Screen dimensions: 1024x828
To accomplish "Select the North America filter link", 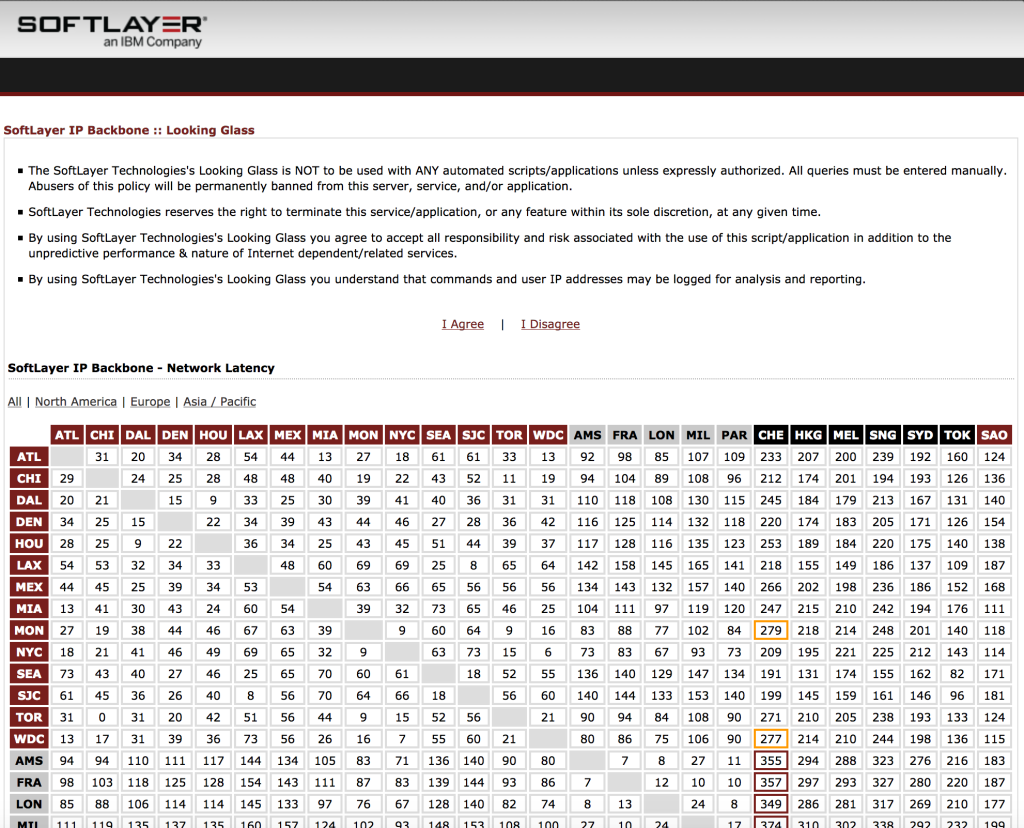I will pos(76,402).
